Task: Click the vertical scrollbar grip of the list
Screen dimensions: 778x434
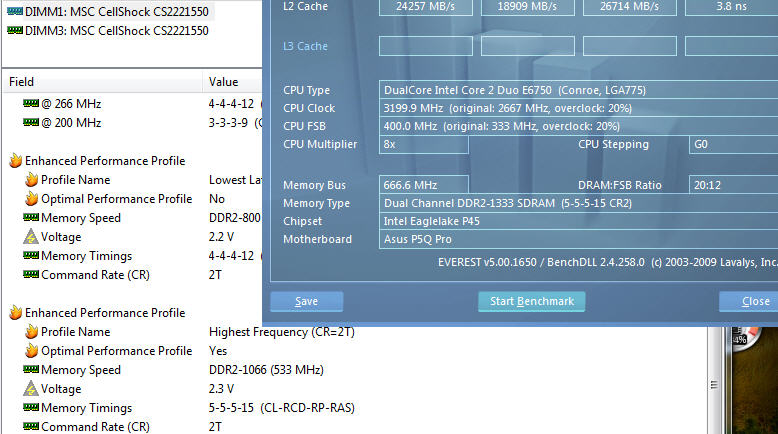Action: tap(714, 384)
